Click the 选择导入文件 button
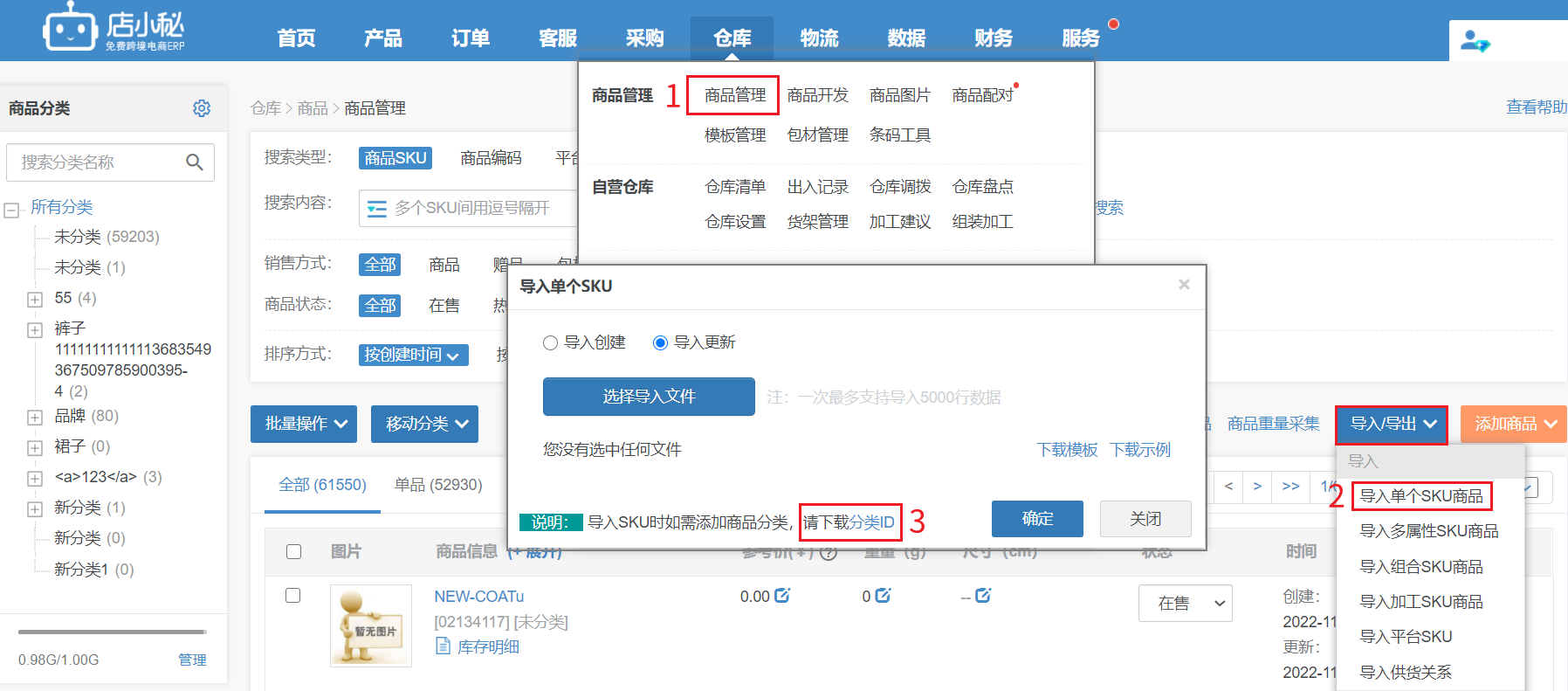The width and height of the screenshot is (1568, 691). (649, 397)
